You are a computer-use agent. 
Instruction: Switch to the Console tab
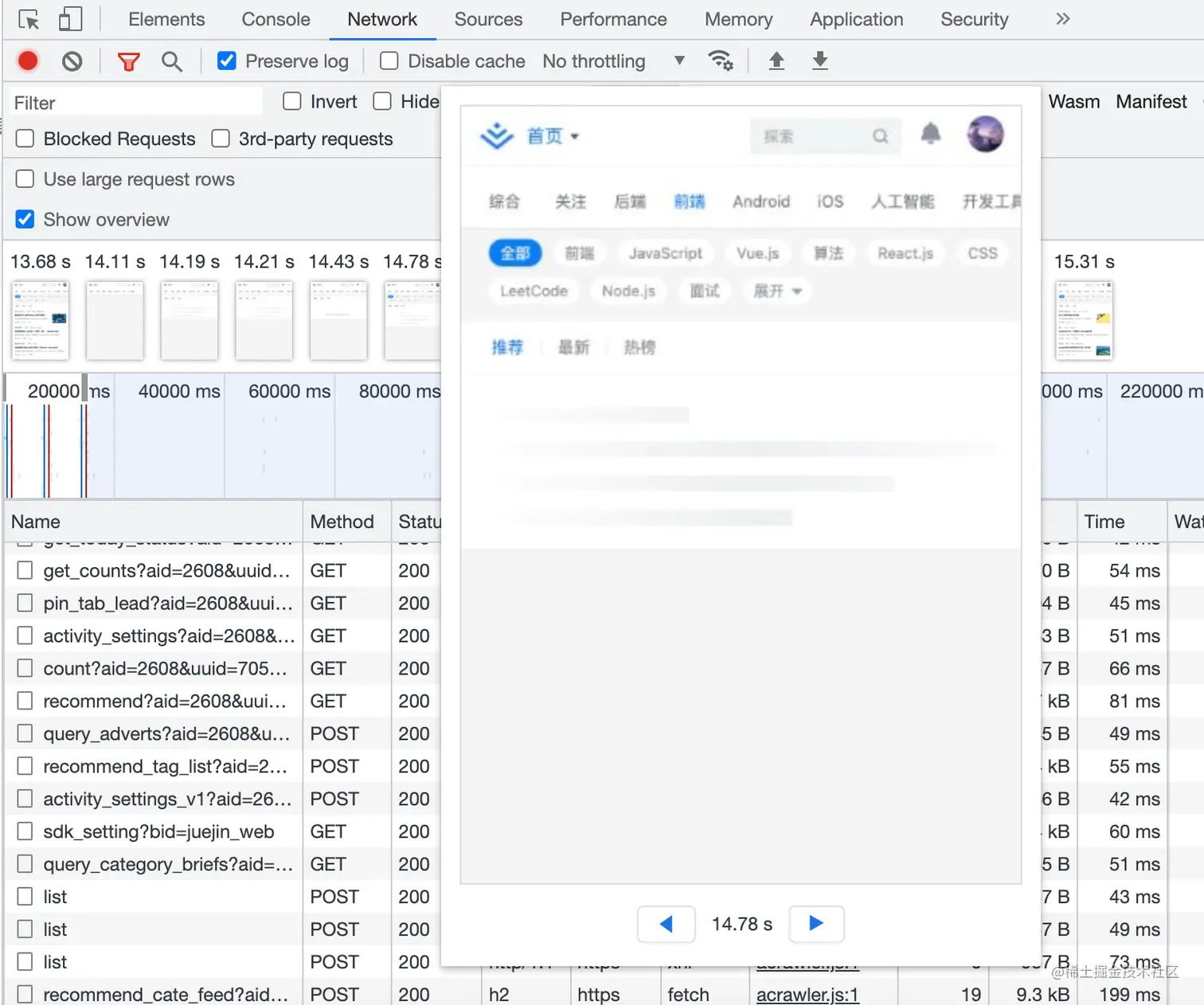[276, 19]
